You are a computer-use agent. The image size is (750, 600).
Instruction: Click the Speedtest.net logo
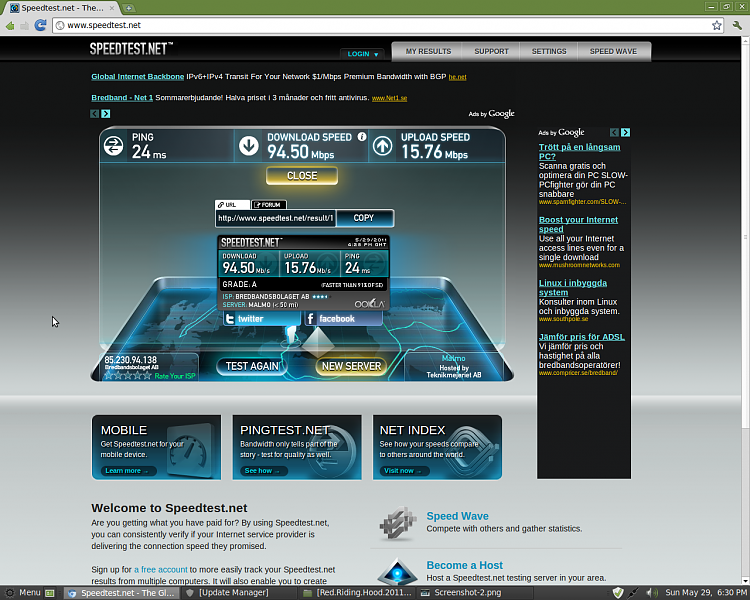click(x=131, y=49)
